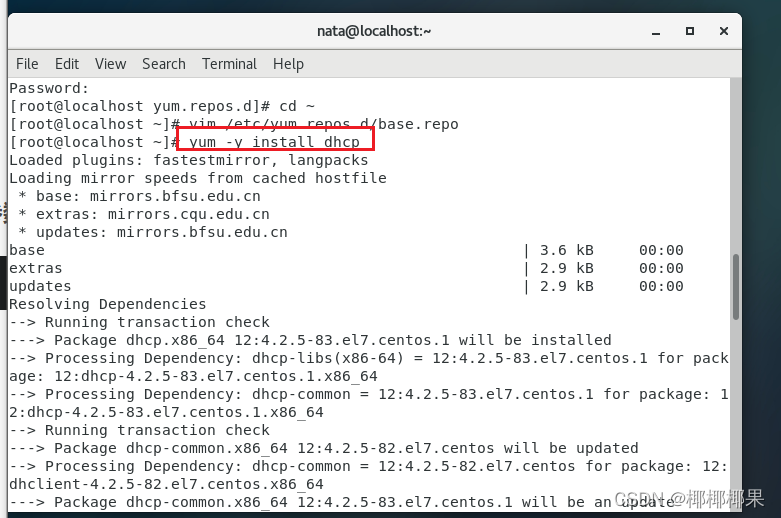Click 'Loading mirror speeds from cached hostfile'

(x=198, y=178)
